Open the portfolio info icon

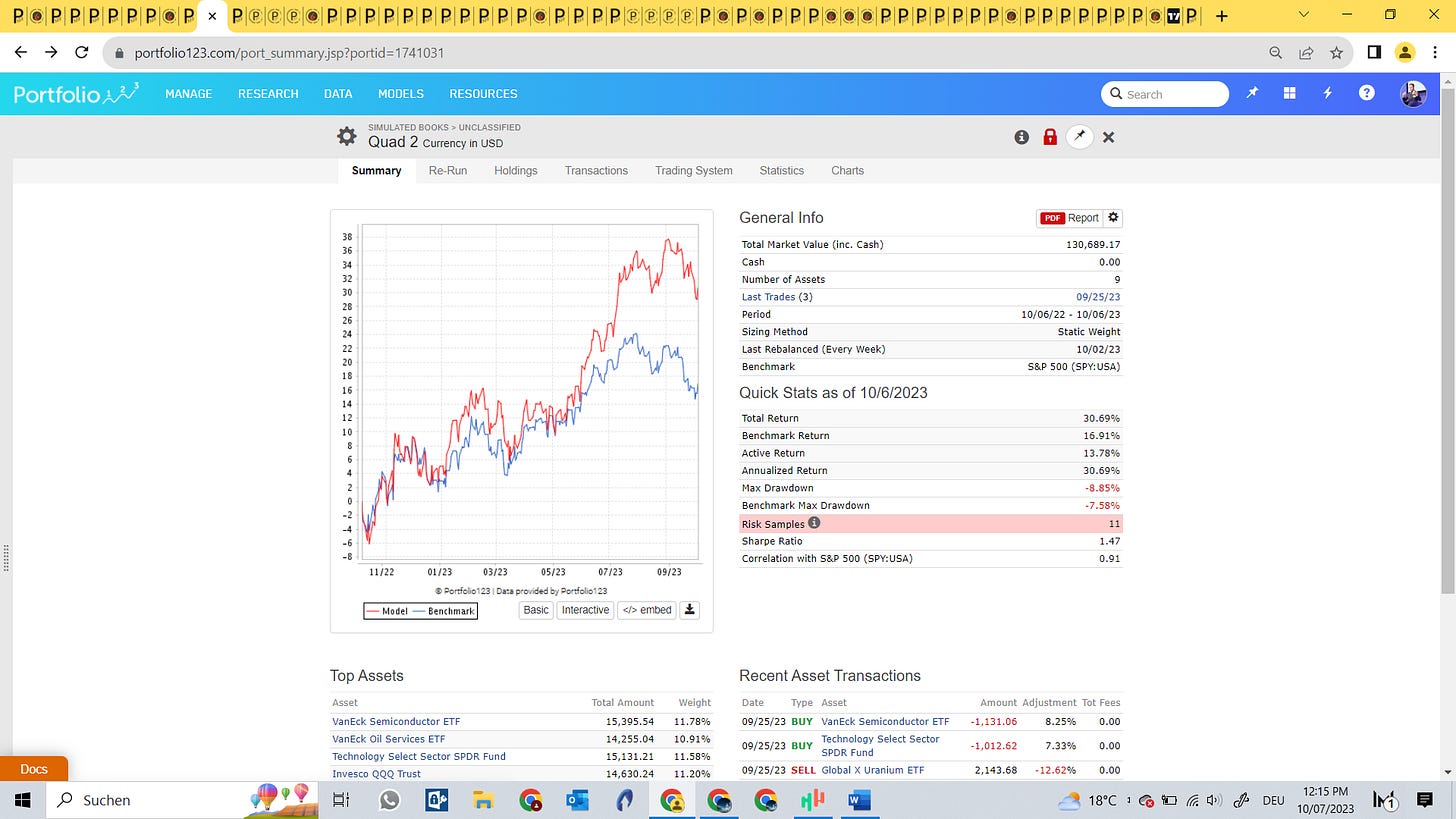[1021, 137]
